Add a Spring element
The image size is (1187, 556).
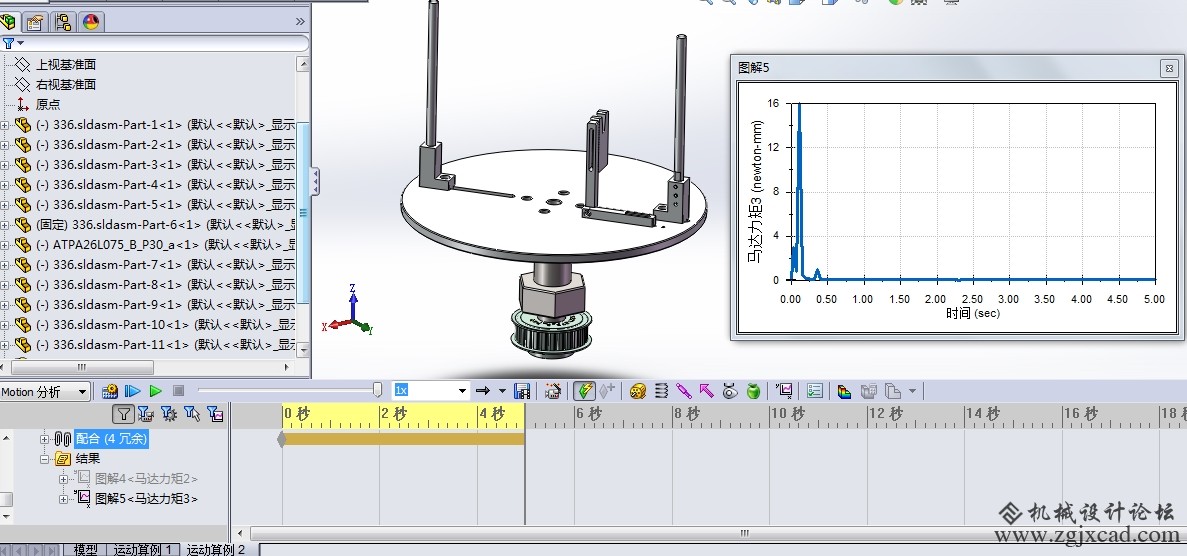pyautogui.click(x=661, y=391)
